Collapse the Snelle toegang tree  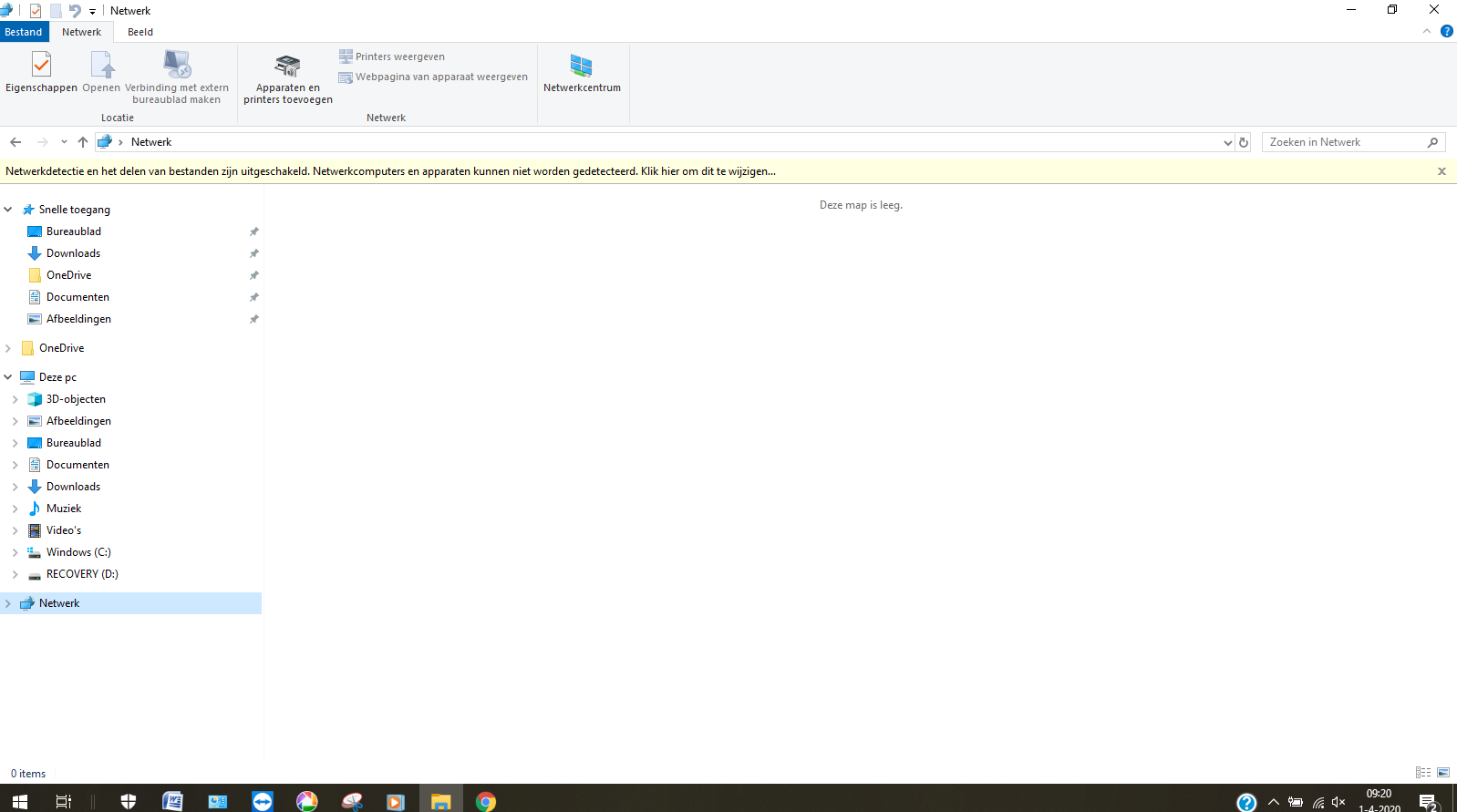[x=8, y=210]
